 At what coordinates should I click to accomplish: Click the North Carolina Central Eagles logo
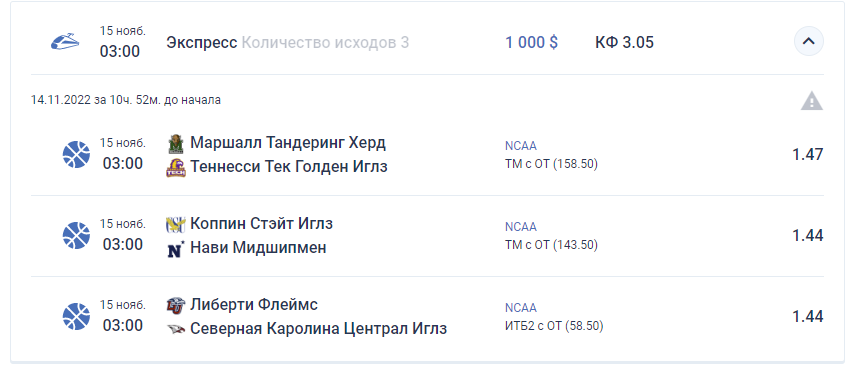point(176,329)
